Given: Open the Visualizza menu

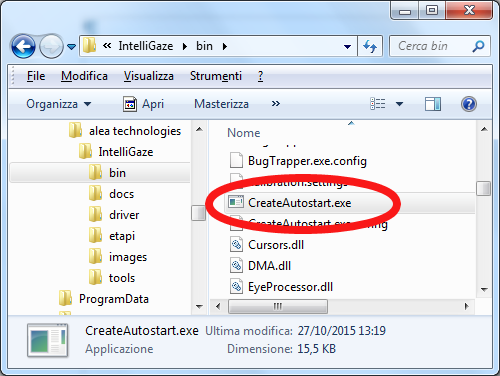Looking at the screenshot, I should tap(149, 76).
